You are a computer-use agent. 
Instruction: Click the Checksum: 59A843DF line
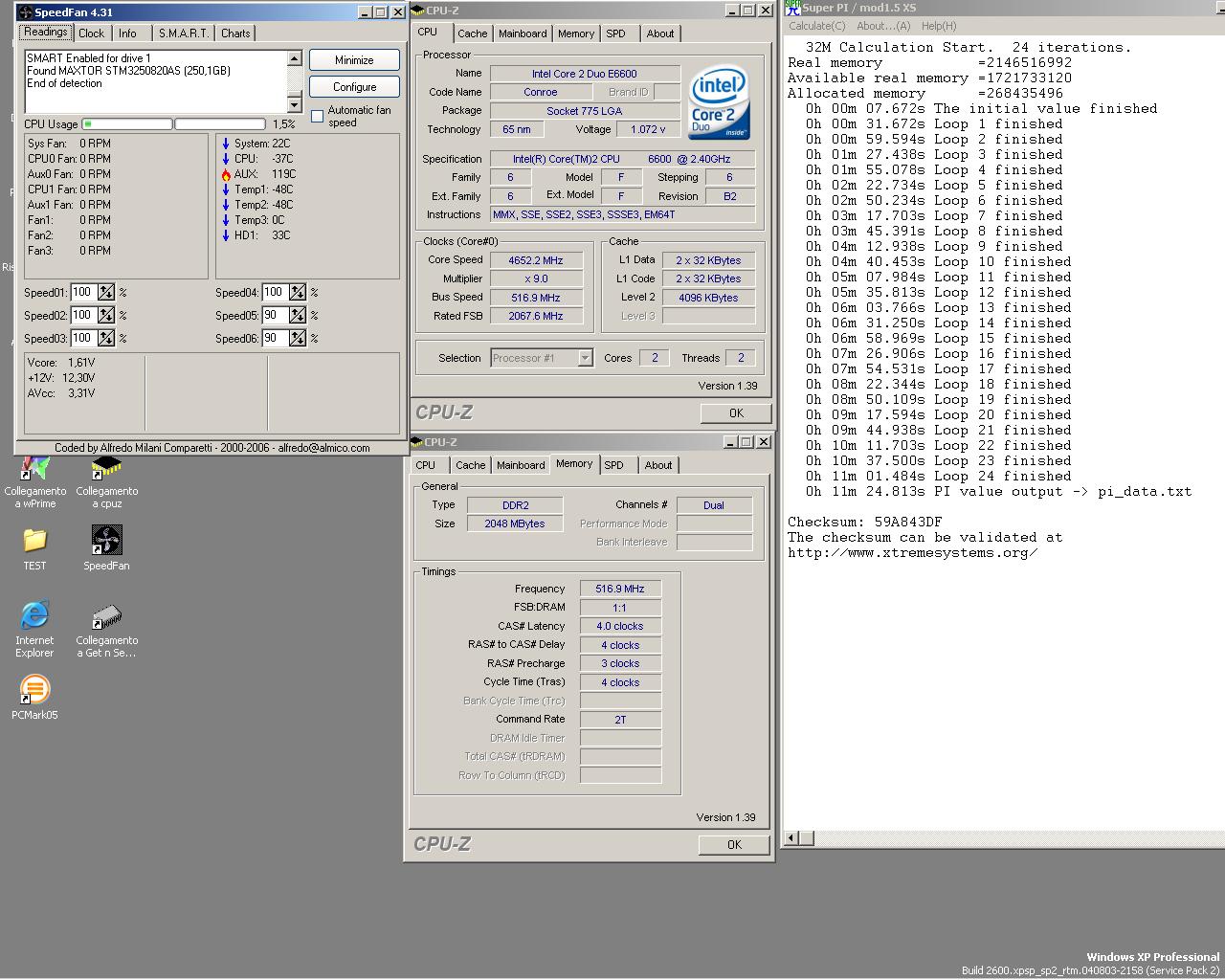pyautogui.click(x=864, y=522)
